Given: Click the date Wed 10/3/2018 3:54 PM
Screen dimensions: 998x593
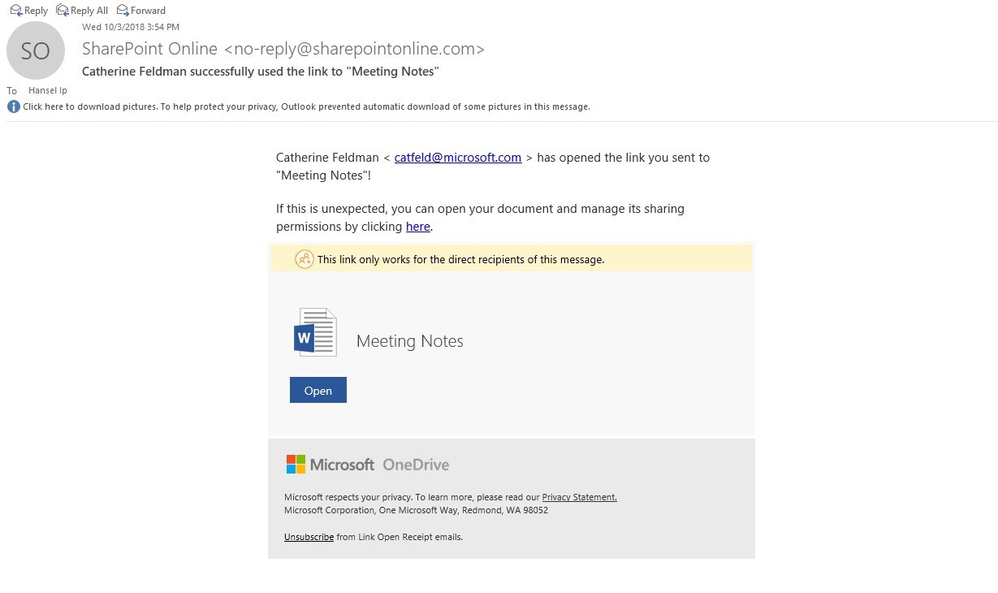Looking at the screenshot, I should pyautogui.click(x=130, y=27).
